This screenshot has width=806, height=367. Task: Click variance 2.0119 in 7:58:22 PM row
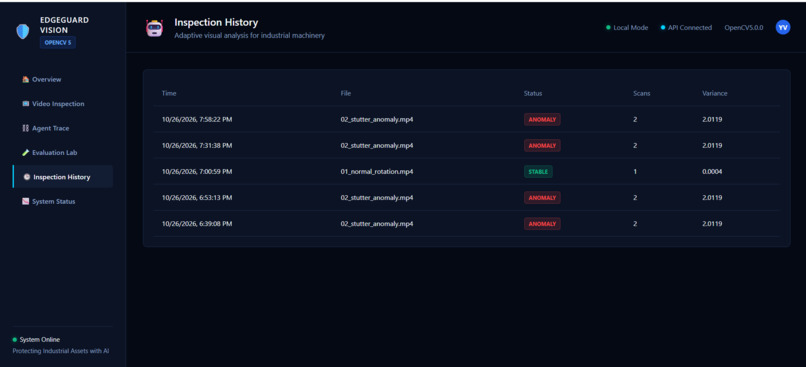tap(712, 119)
